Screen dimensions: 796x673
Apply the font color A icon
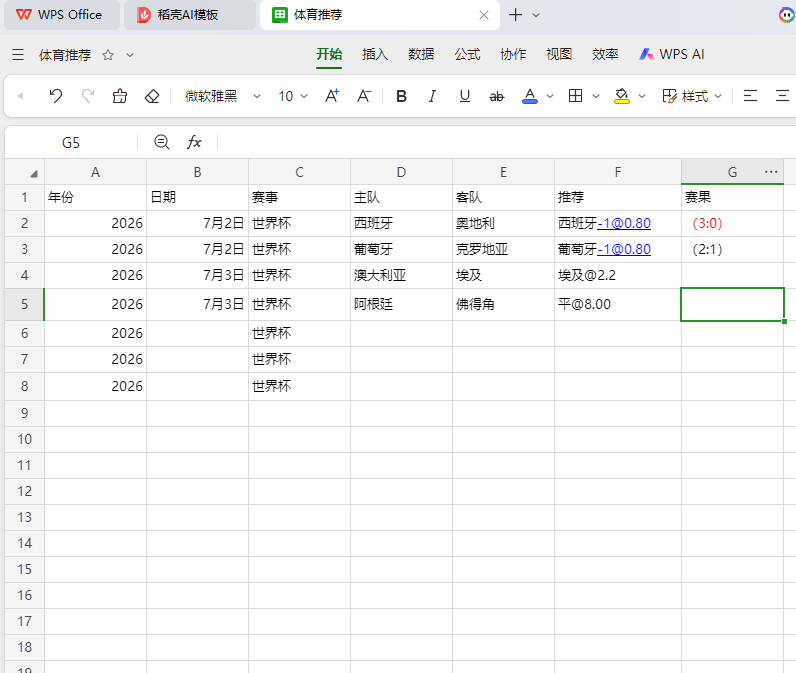[x=529, y=96]
